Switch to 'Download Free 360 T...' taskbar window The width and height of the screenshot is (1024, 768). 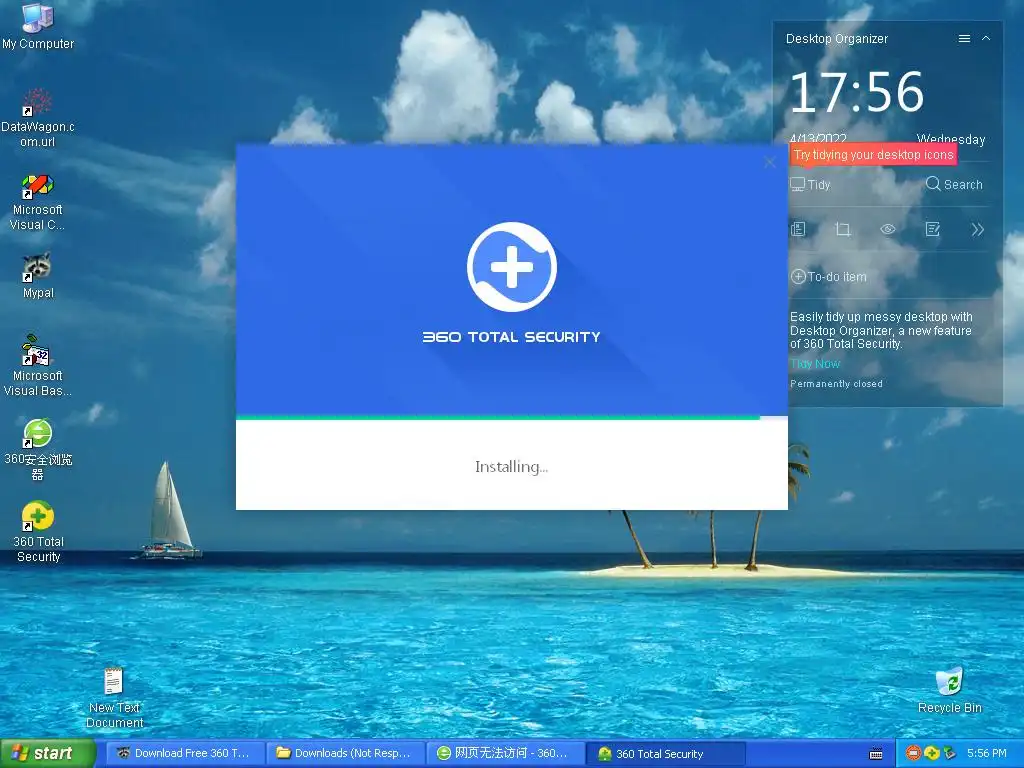point(184,754)
